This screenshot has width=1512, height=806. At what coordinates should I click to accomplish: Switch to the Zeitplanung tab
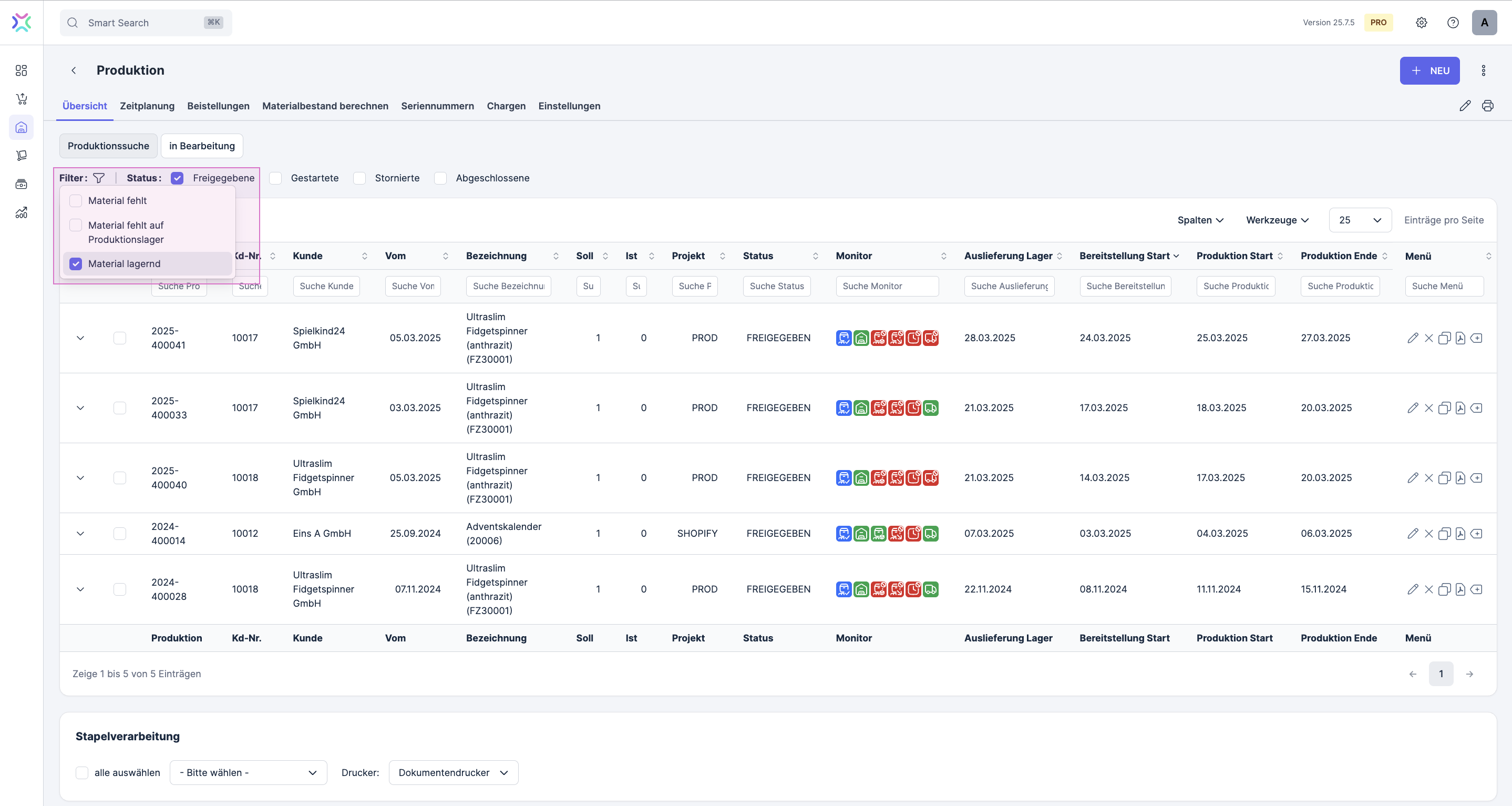(147, 106)
